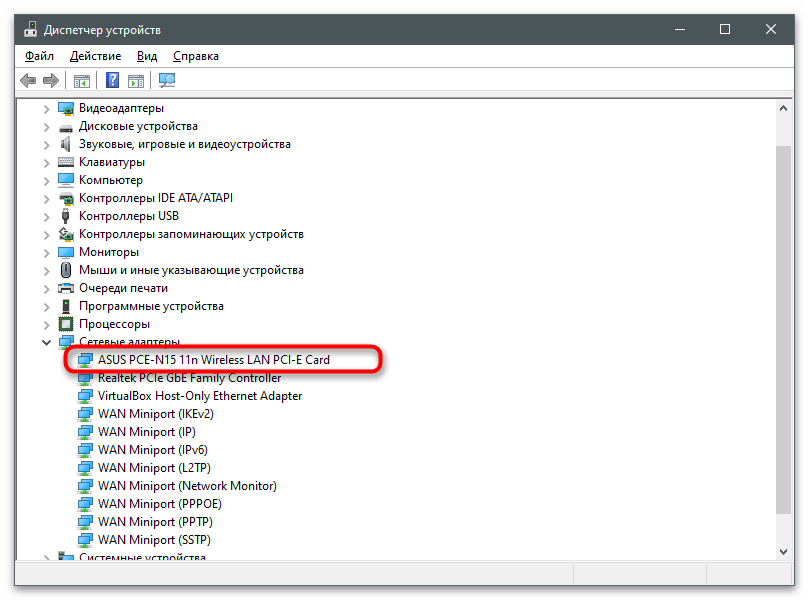Screen dimensions: 809x600
Task: Click the scrollbar up arrow
Action: coord(783,108)
